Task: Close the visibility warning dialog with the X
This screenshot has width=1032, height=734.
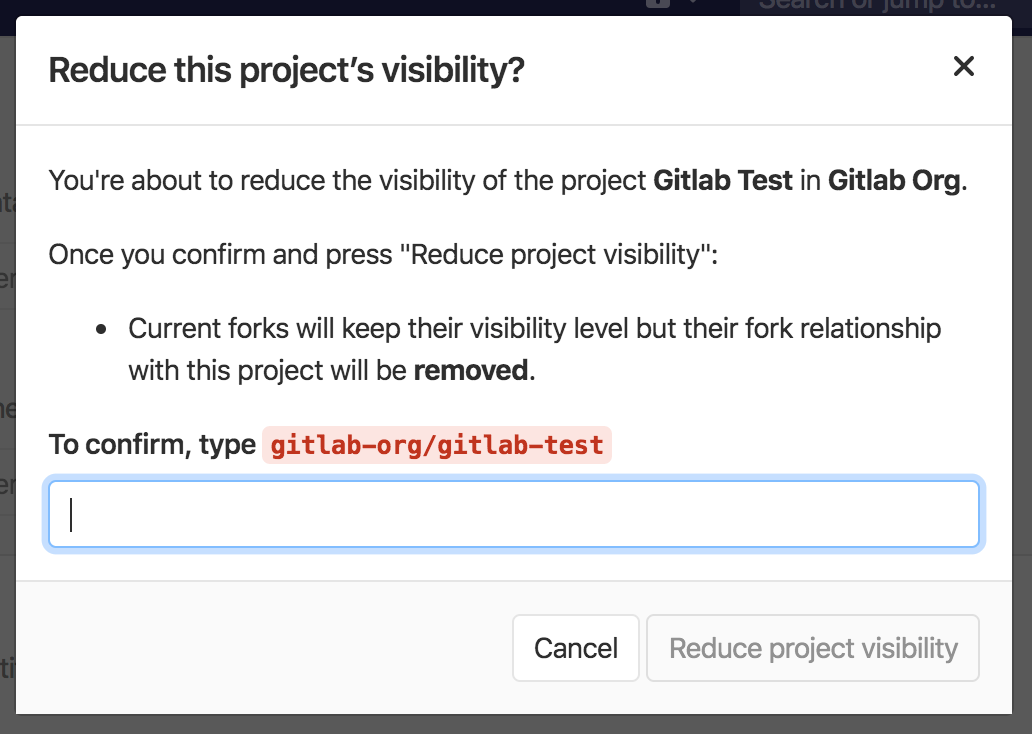Action: click(963, 66)
